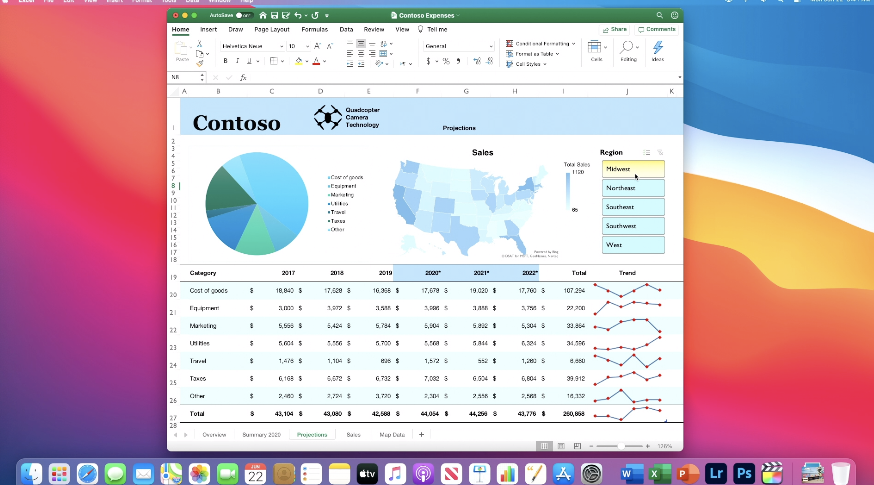Click the increase indent icon
874x485 pixels.
tap(361, 65)
